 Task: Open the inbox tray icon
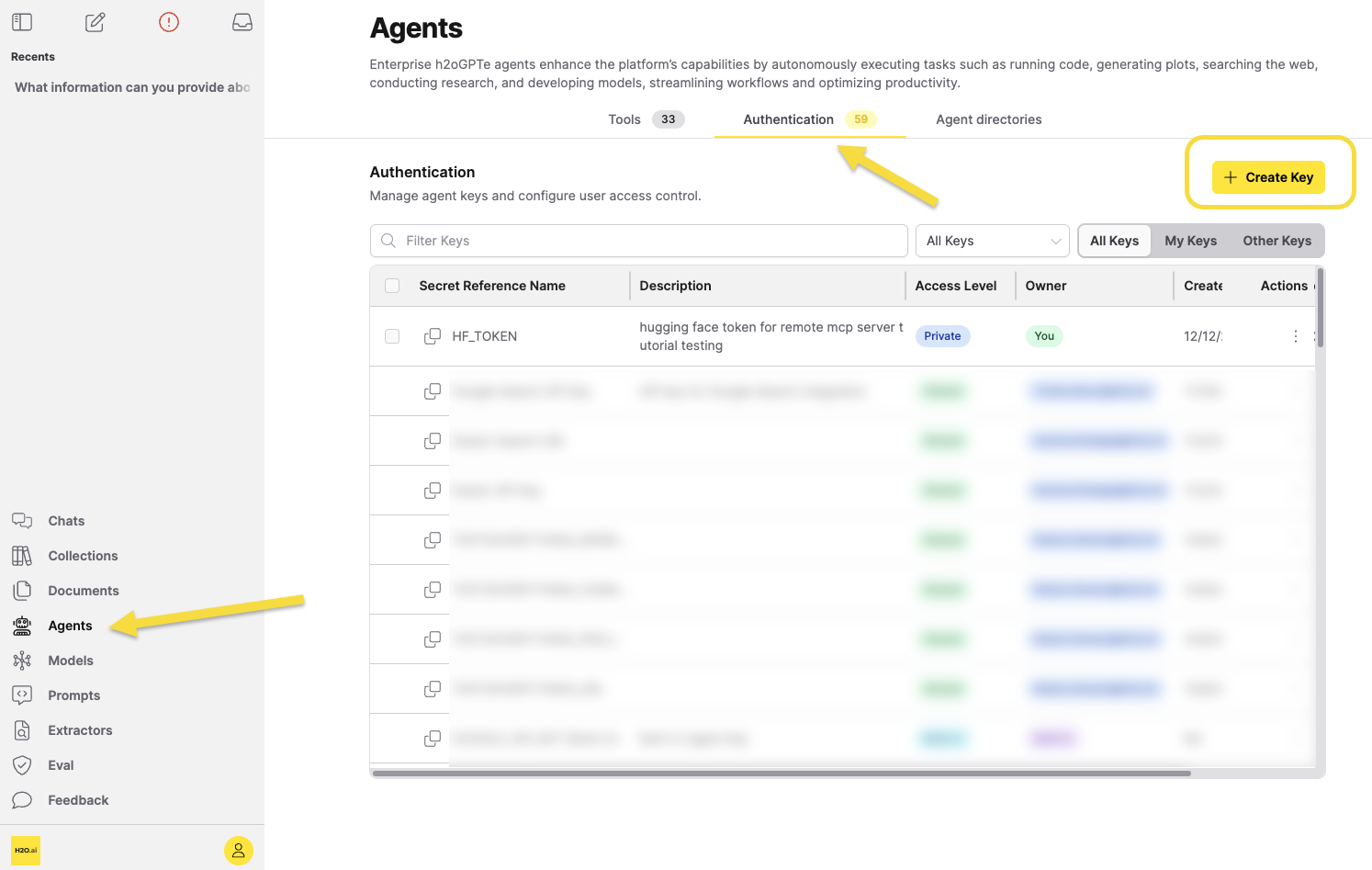(x=242, y=22)
